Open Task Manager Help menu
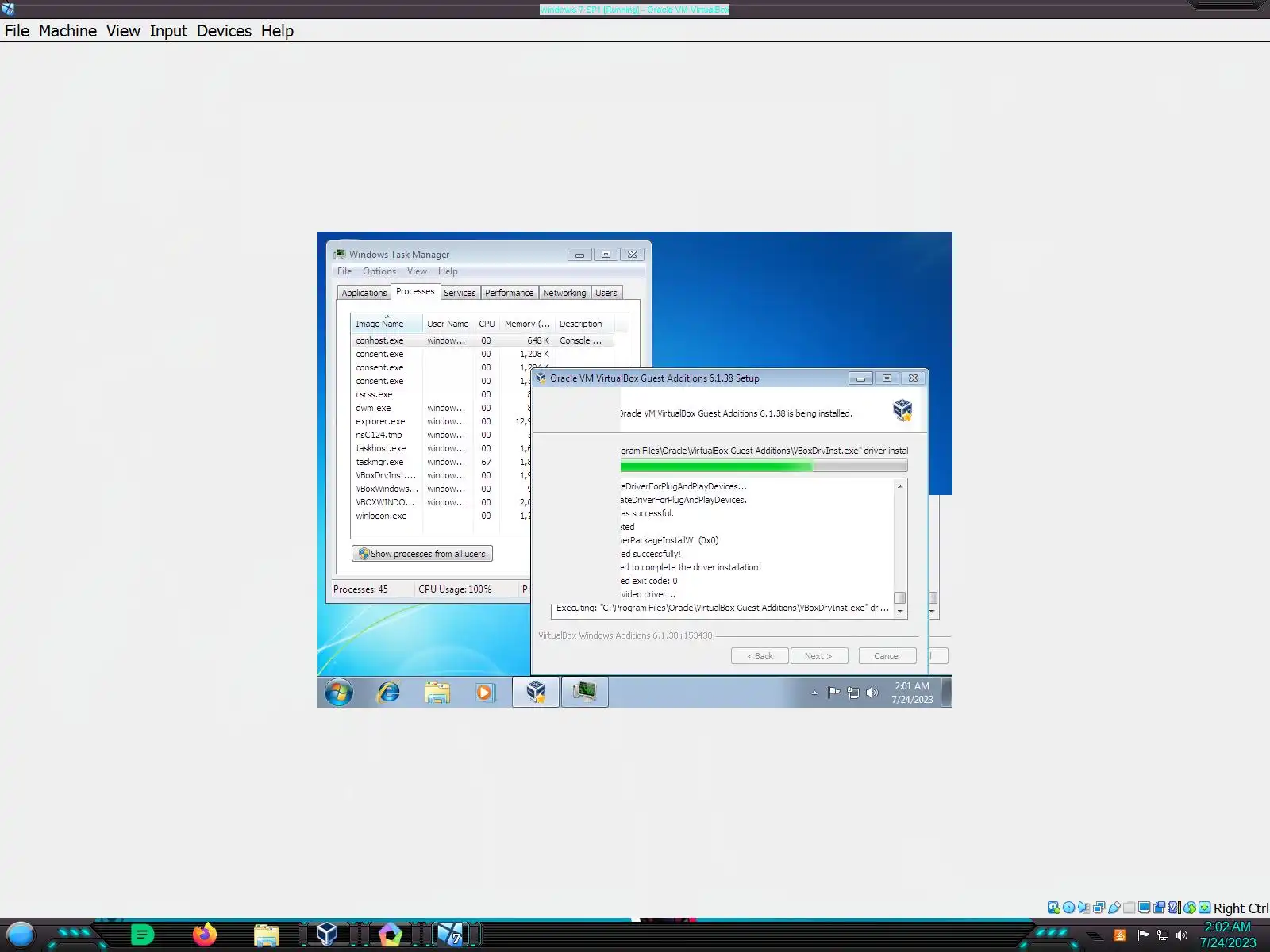 point(448,271)
